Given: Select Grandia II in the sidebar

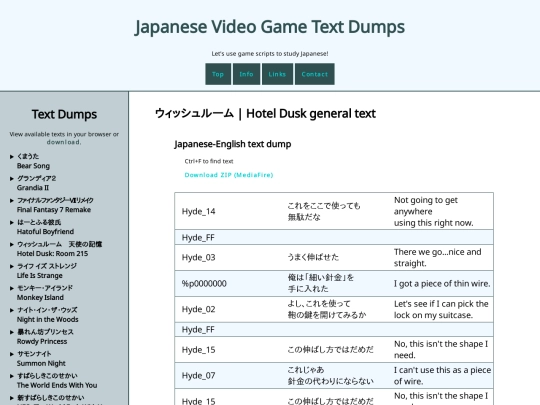Looking at the screenshot, I should (37, 183).
